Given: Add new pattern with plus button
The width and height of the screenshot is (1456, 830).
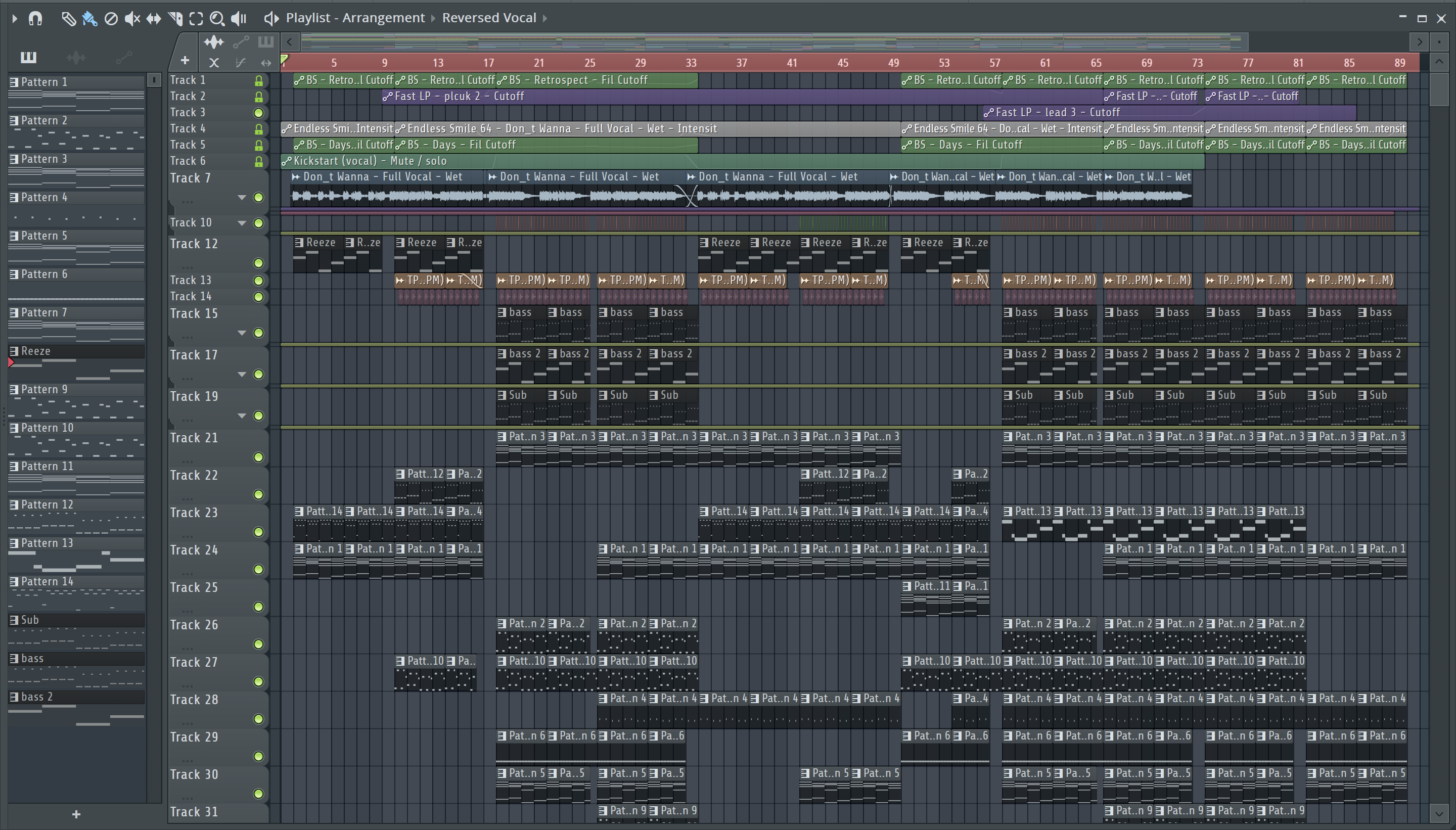Looking at the screenshot, I should [76, 814].
